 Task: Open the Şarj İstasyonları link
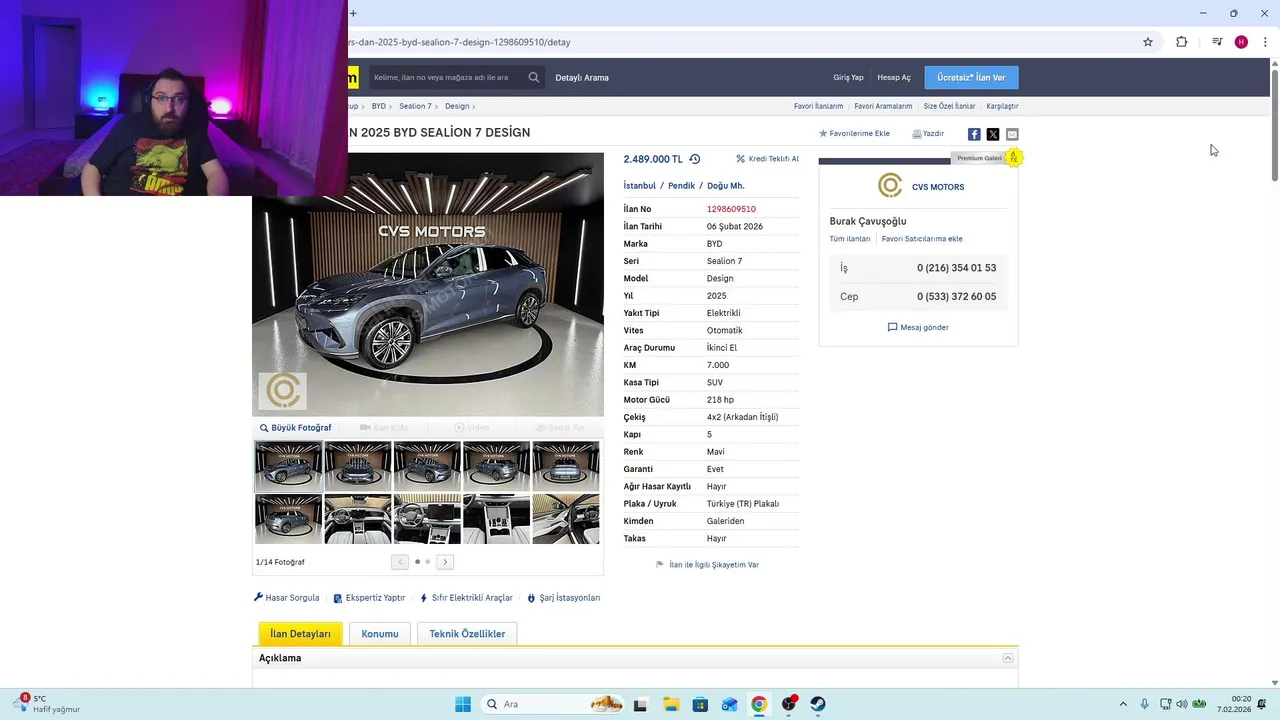coord(564,598)
